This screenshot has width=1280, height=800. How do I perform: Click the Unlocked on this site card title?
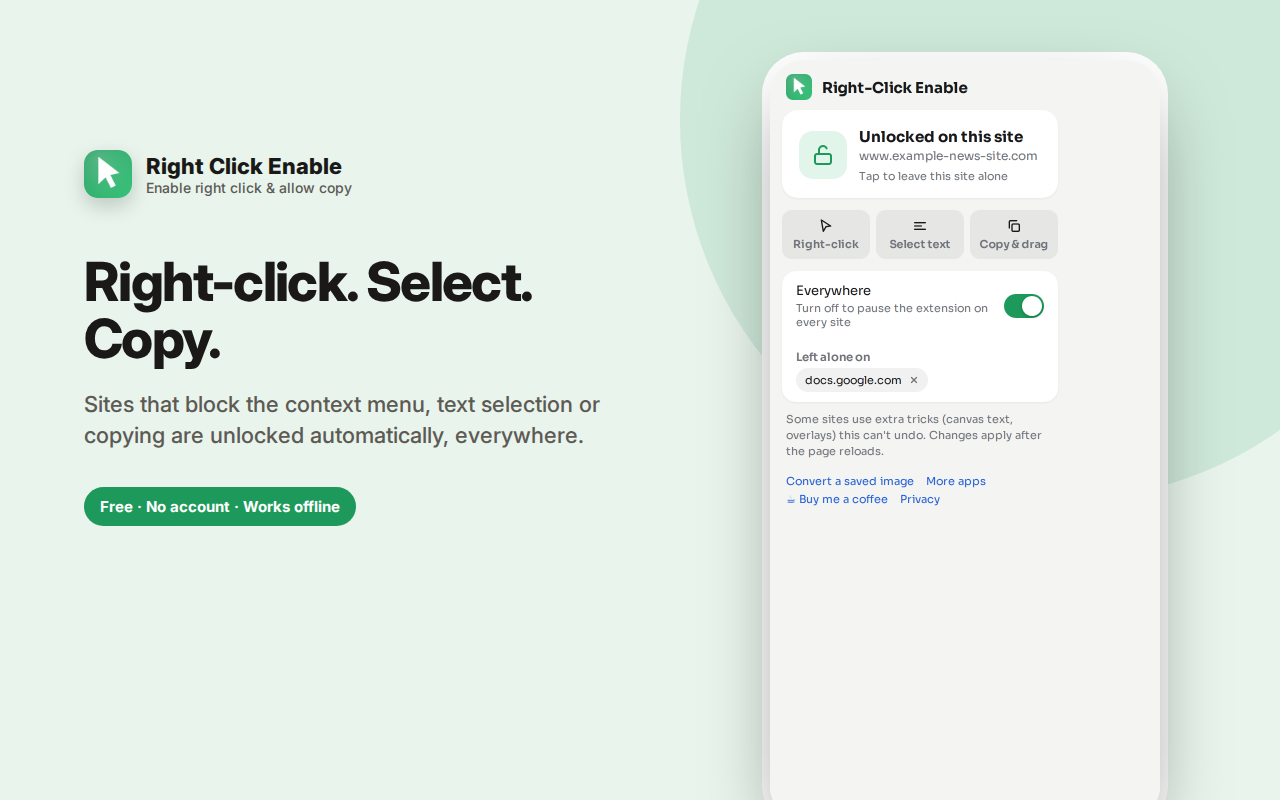pyautogui.click(x=941, y=137)
